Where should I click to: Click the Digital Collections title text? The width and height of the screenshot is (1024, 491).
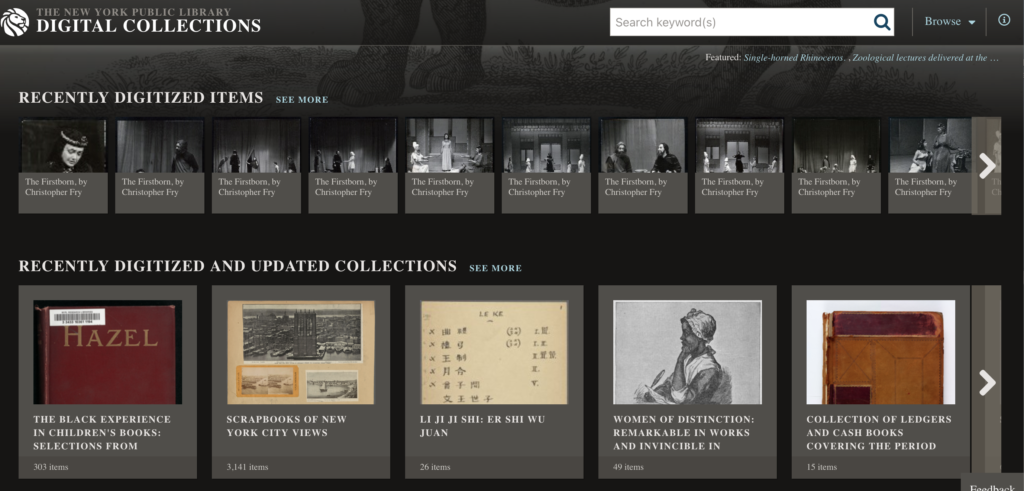coord(148,26)
